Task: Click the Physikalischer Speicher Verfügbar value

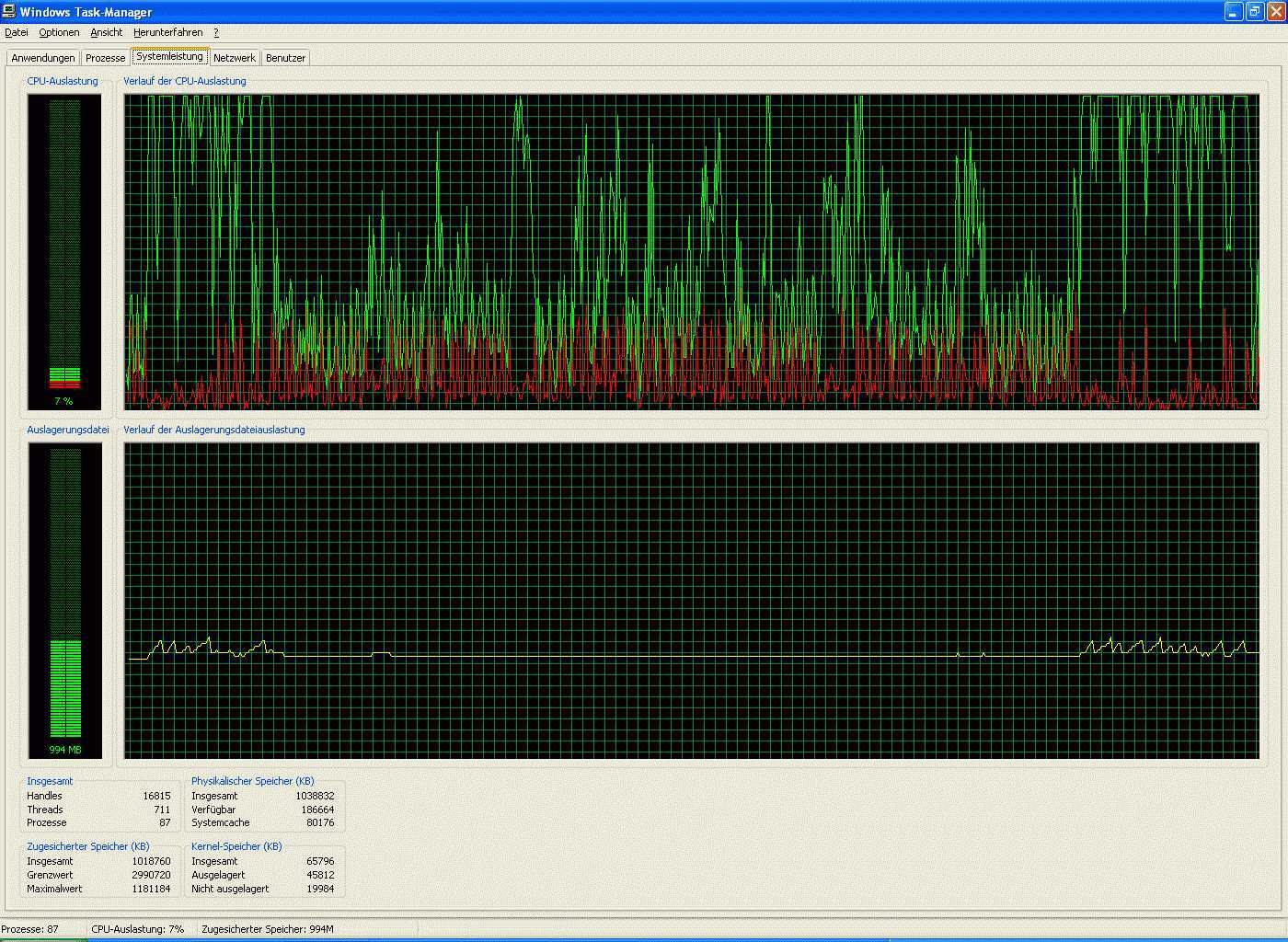Action: (x=317, y=810)
